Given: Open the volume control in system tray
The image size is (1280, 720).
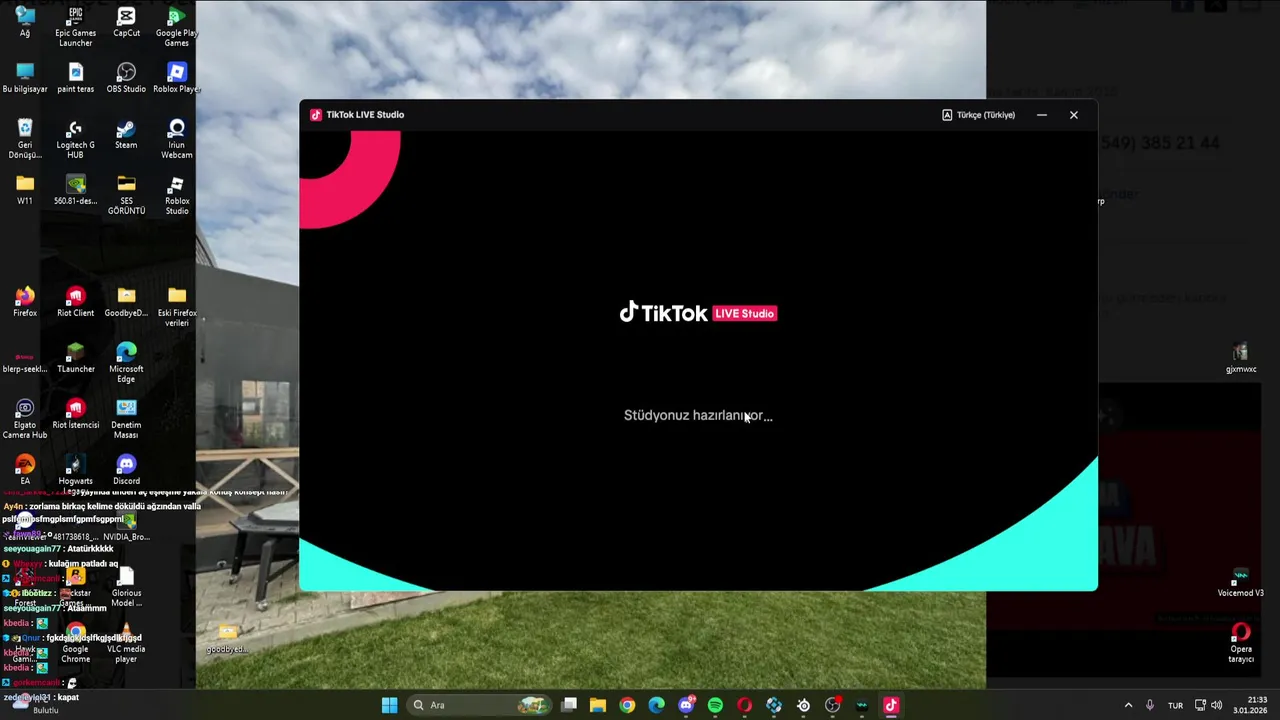Looking at the screenshot, I should (x=1217, y=705).
